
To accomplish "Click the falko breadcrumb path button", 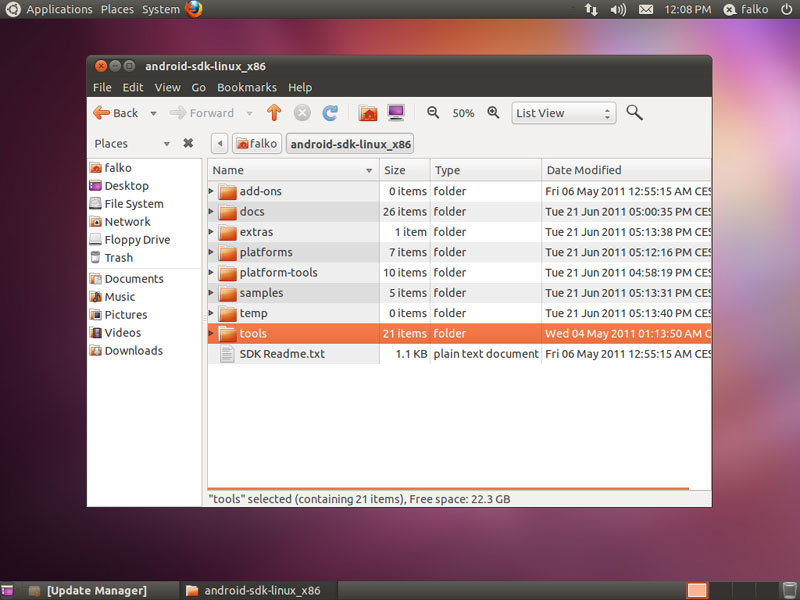I will [x=256, y=143].
